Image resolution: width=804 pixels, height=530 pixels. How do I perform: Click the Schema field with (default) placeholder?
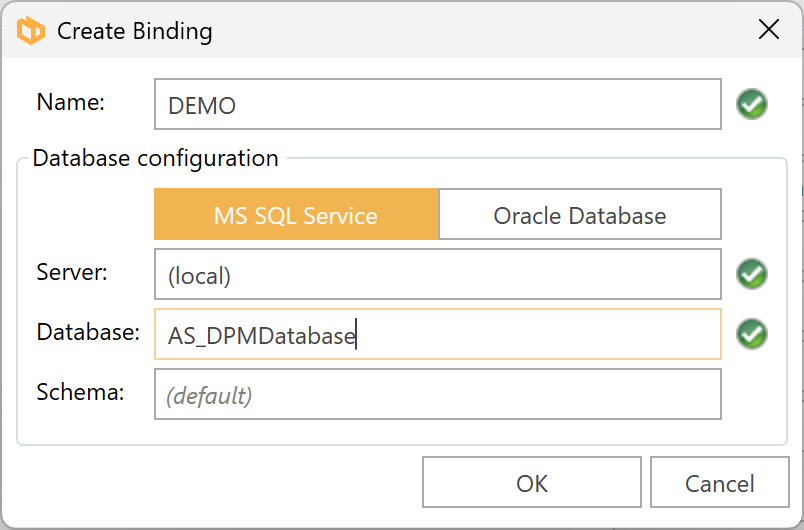pos(437,395)
